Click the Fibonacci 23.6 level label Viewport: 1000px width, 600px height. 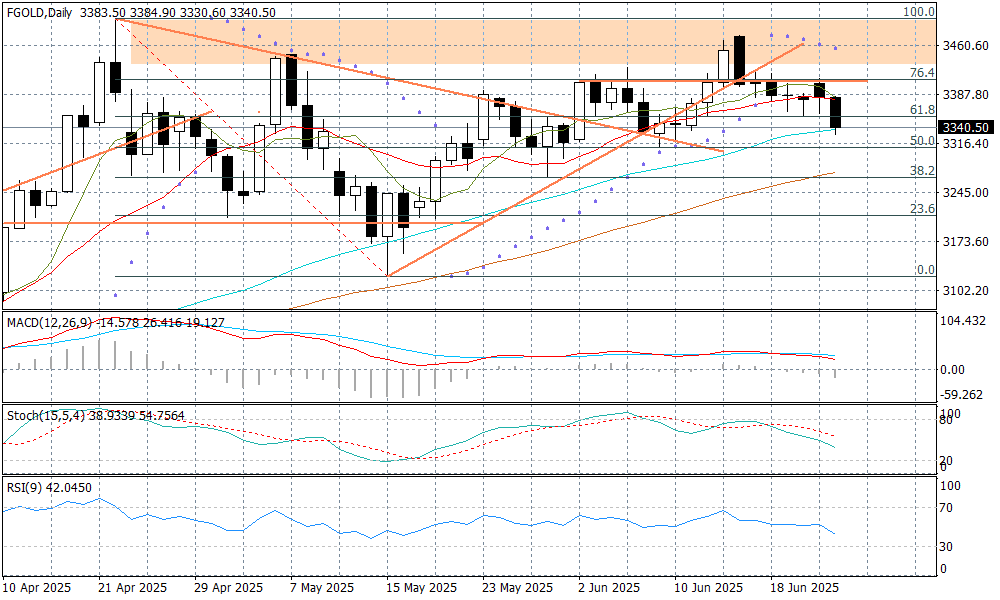[x=921, y=208]
